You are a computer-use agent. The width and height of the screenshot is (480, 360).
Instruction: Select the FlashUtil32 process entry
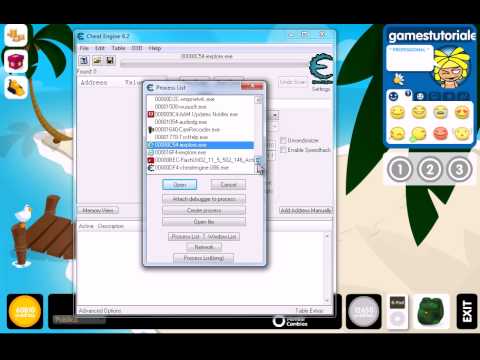(200, 160)
